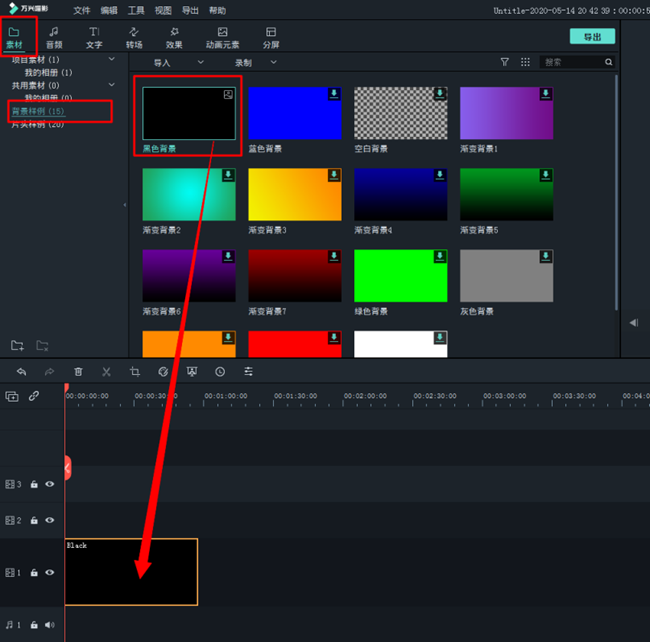The width and height of the screenshot is (650, 642).
Task: Click the scissors split icon in timeline toolbar
Action: [x=106, y=372]
